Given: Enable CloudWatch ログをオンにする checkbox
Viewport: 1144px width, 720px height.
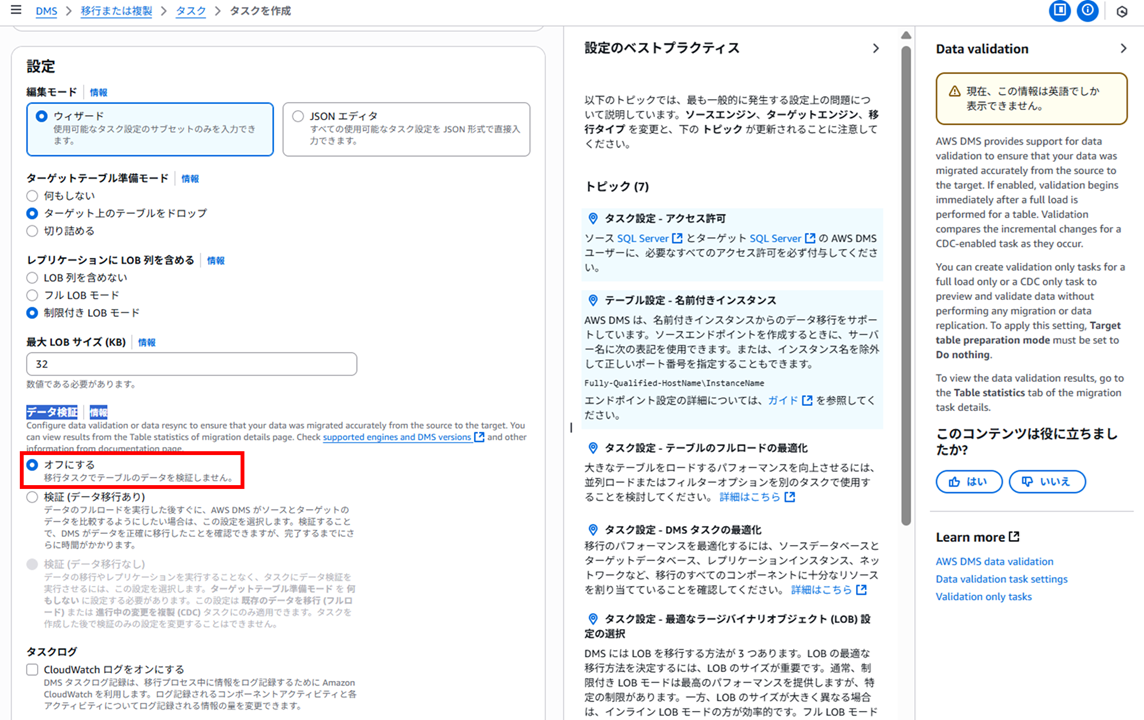Looking at the screenshot, I should [32, 669].
